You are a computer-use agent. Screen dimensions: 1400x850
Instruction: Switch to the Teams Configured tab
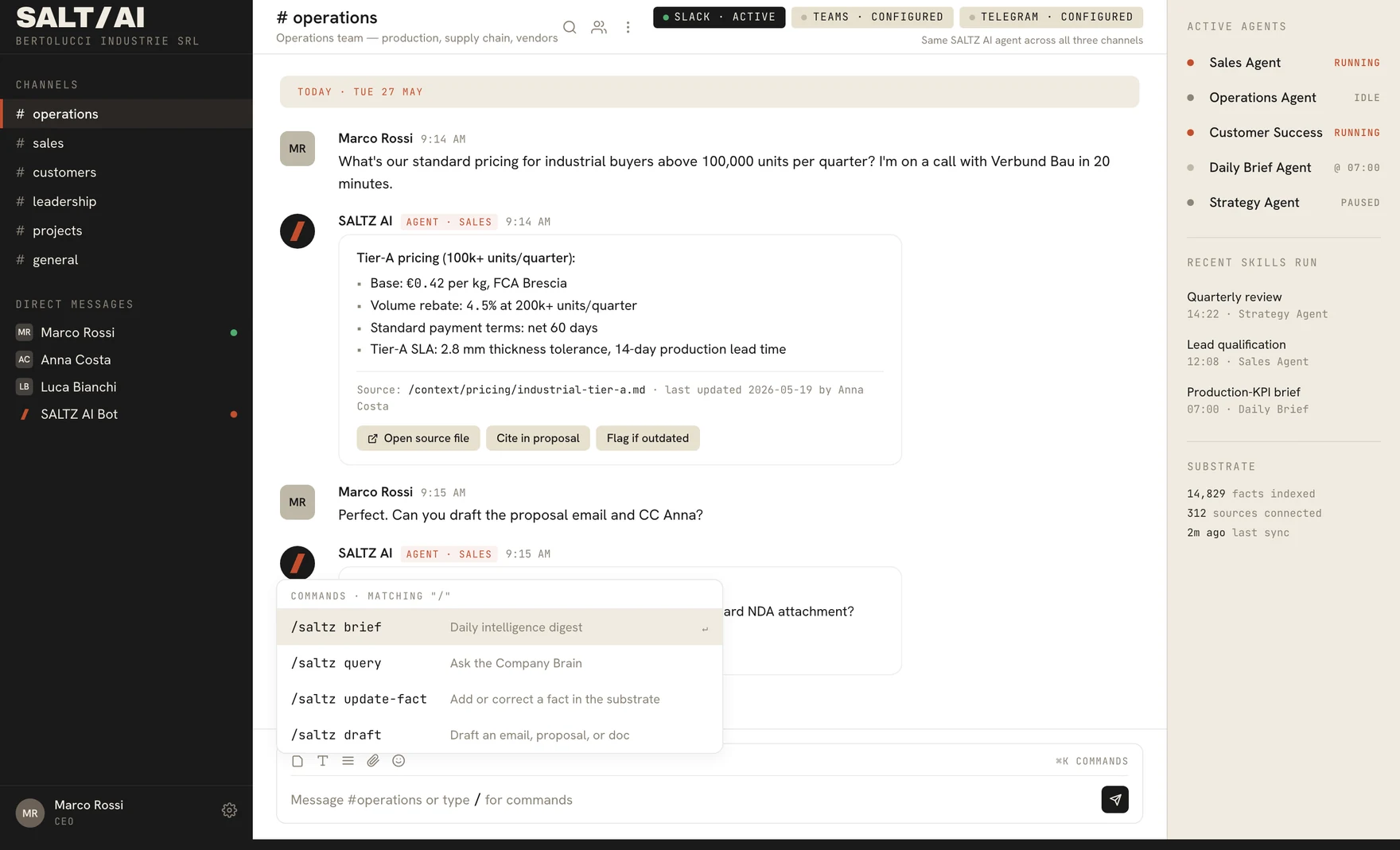pos(873,17)
